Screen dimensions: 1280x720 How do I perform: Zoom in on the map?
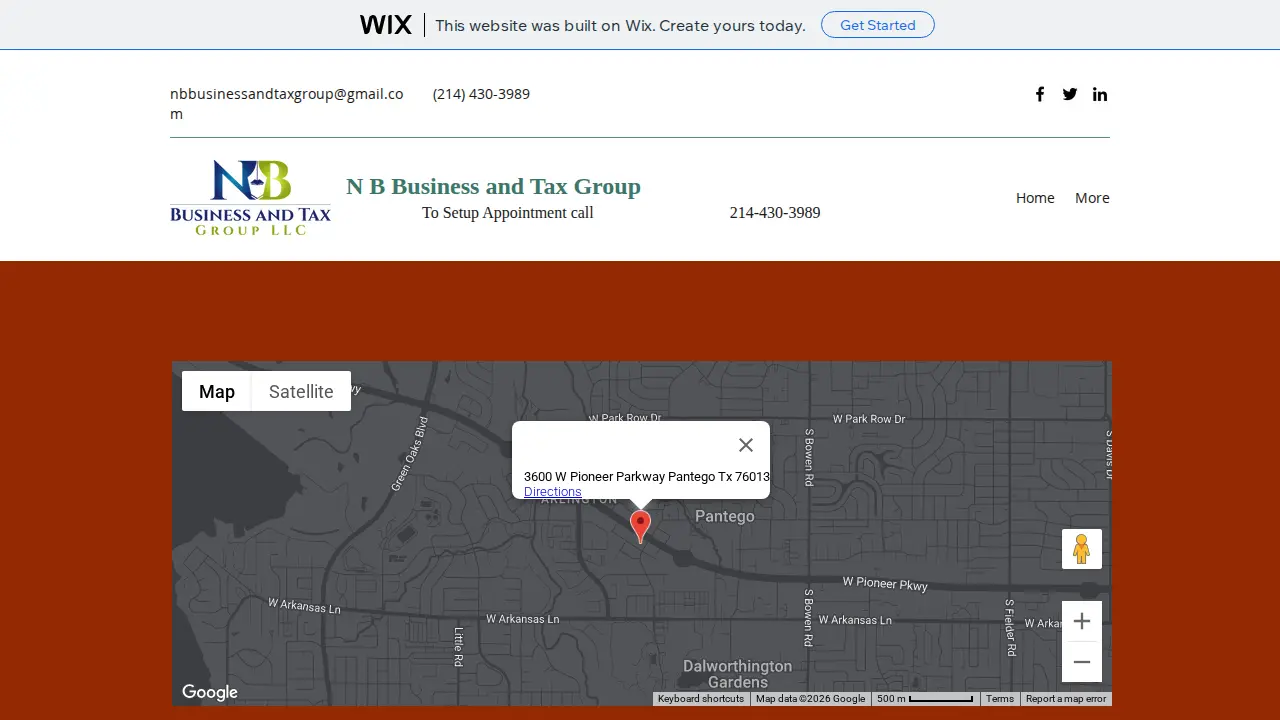coord(1082,621)
